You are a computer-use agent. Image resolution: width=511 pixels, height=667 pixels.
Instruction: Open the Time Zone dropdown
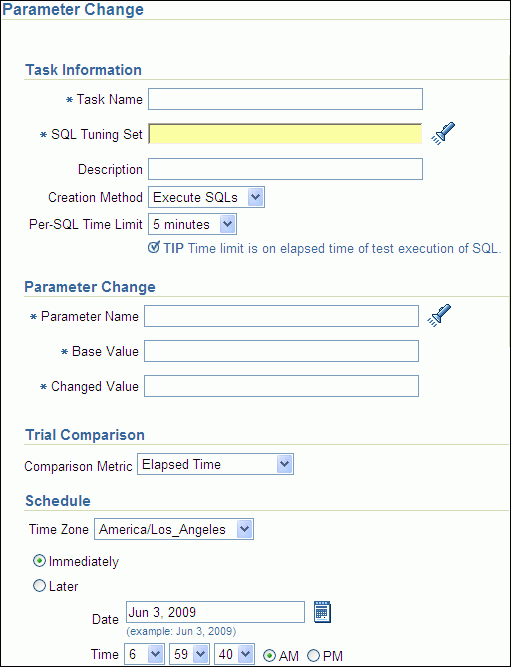(174, 529)
